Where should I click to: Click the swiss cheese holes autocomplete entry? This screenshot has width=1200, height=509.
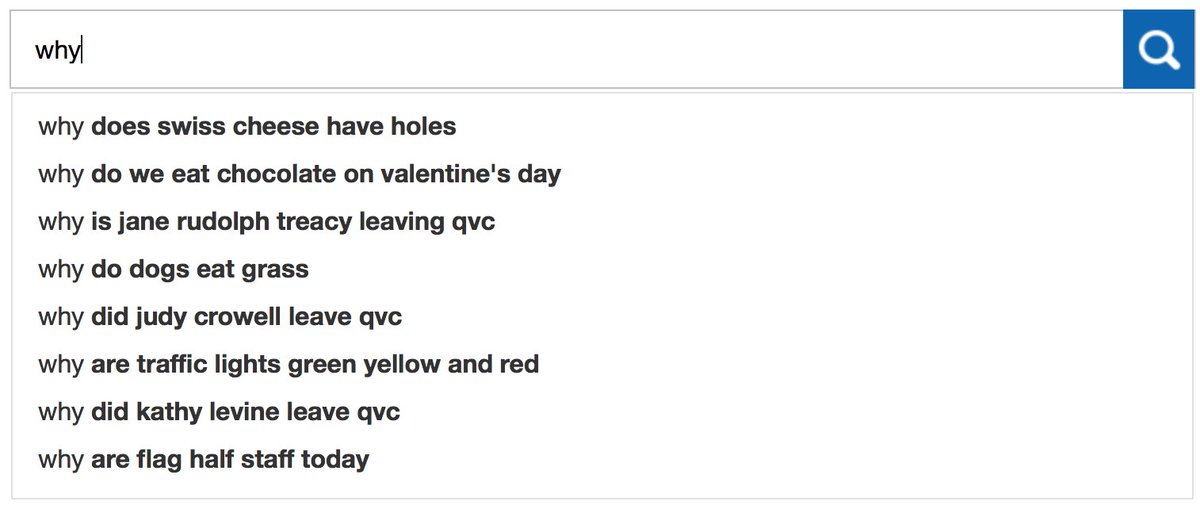pyautogui.click(x=247, y=127)
